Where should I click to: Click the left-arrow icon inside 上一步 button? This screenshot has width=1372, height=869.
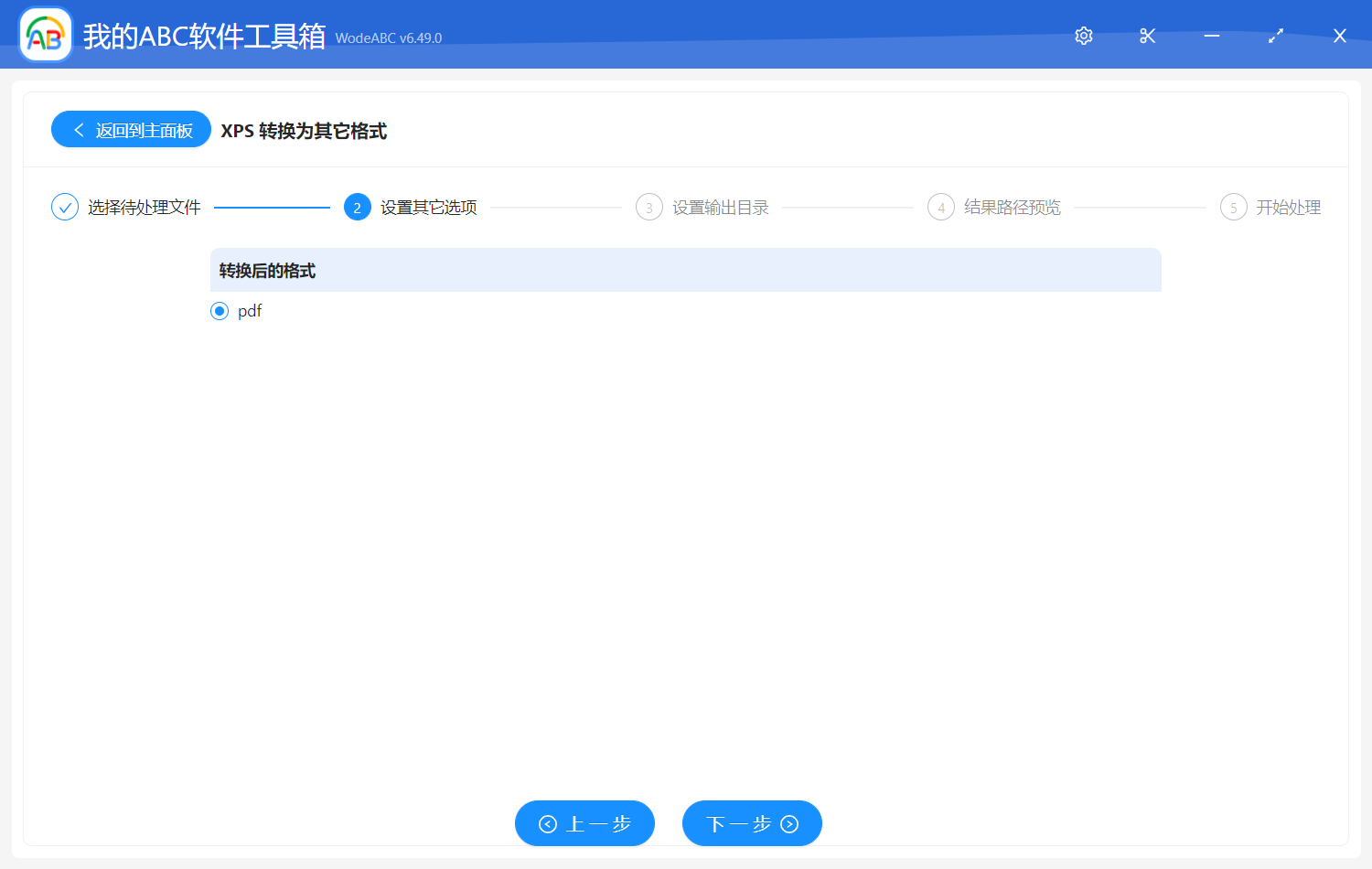pyautogui.click(x=547, y=823)
